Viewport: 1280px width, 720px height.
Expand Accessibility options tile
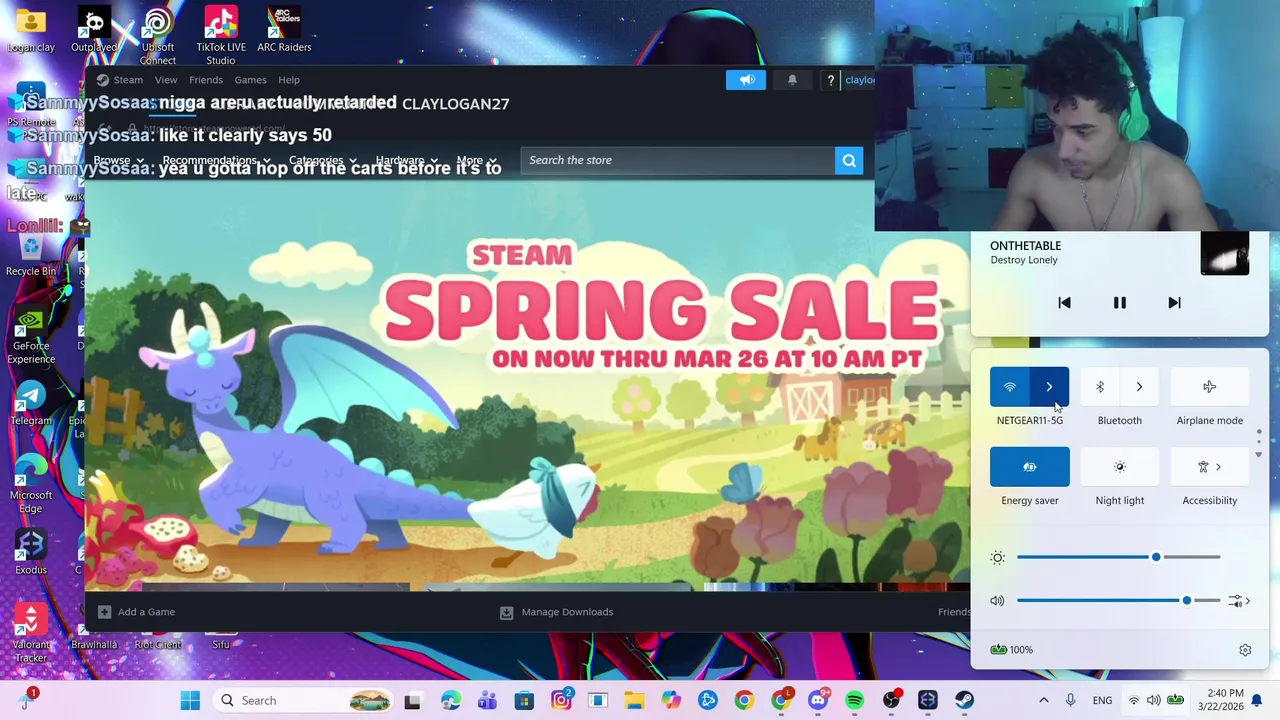pos(1209,467)
